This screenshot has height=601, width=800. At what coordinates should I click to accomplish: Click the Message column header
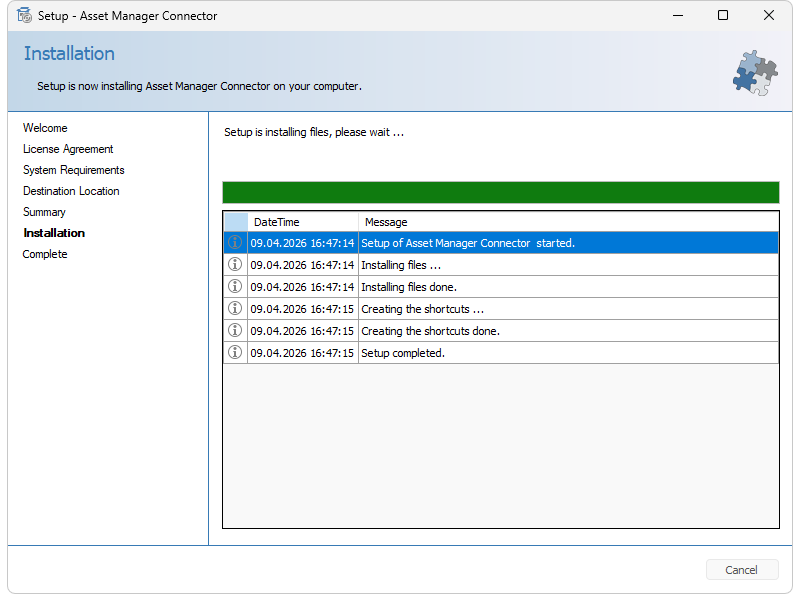(x=568, y=222)
